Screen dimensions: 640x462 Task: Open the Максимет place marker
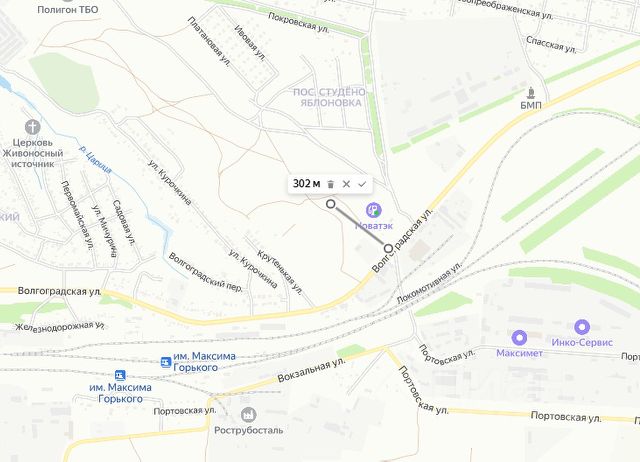pos(519,338)
